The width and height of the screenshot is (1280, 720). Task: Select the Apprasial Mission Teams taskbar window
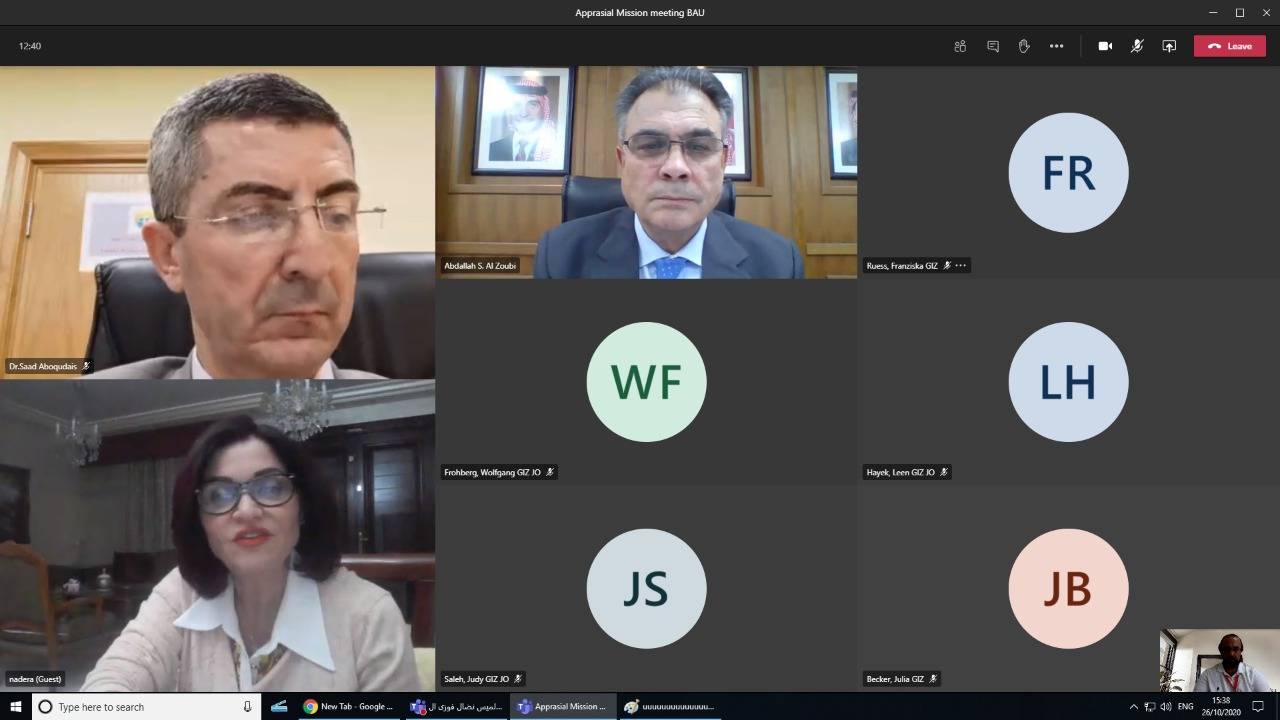561,707
